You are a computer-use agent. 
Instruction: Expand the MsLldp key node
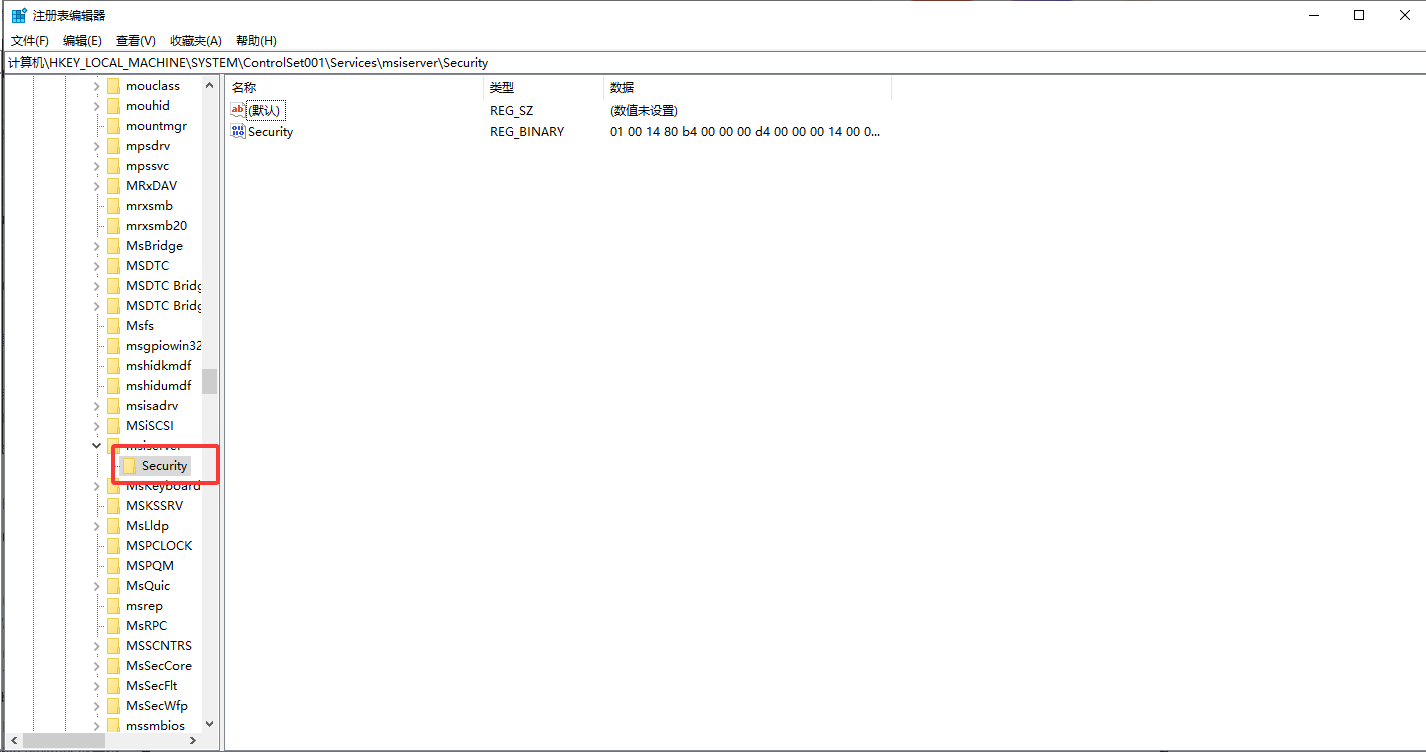pyautogui.click(x=97, y=526)
